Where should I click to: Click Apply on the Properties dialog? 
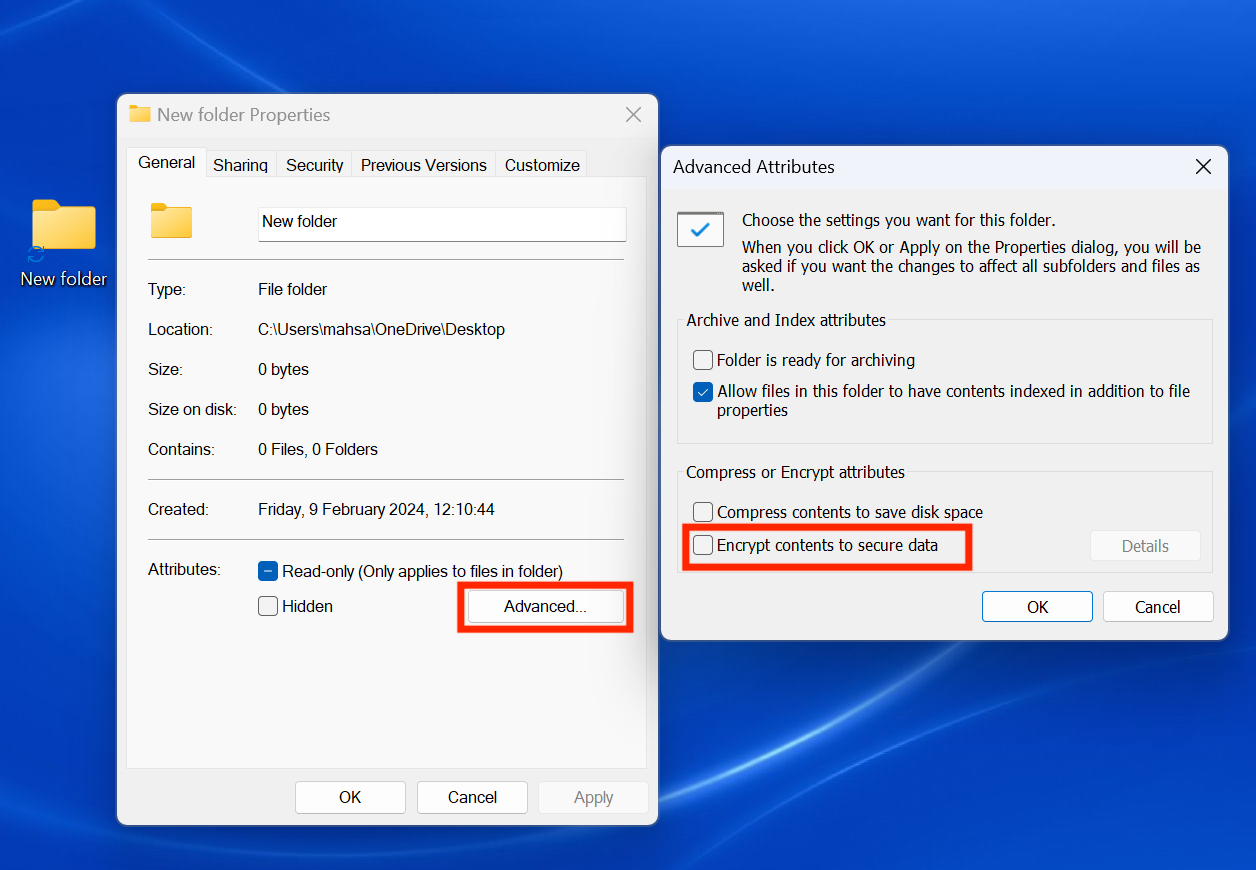(x=593, y=797)
